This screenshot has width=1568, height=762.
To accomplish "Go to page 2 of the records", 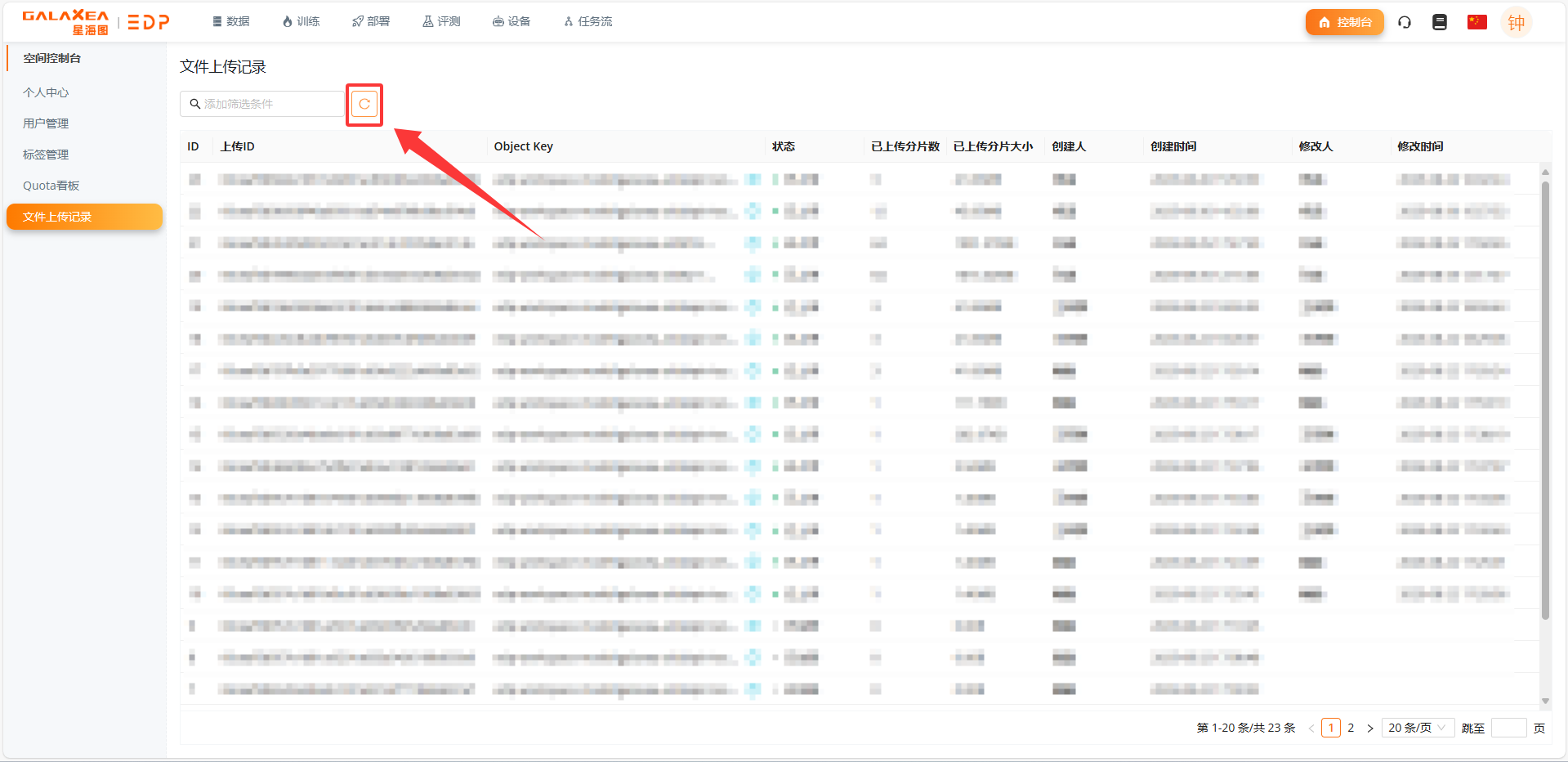I will 1351,728.
